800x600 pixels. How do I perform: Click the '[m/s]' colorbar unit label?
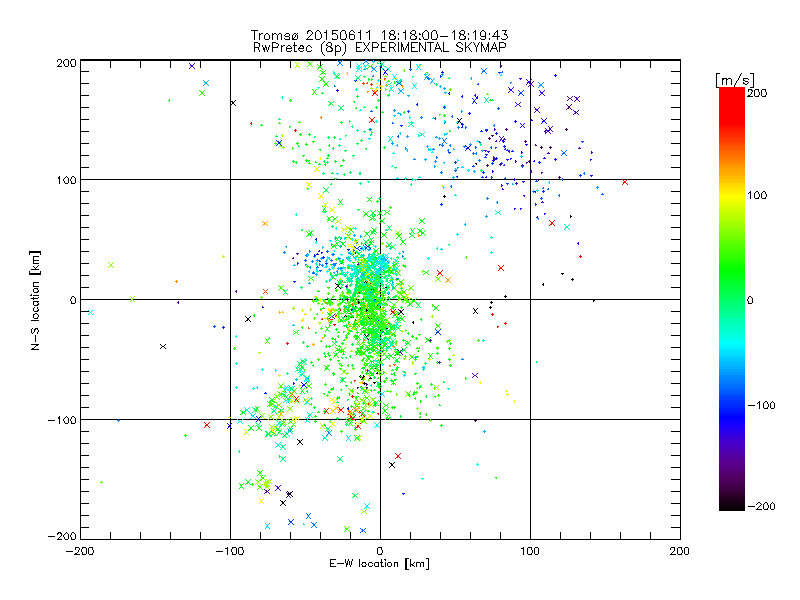coord(735,80)
